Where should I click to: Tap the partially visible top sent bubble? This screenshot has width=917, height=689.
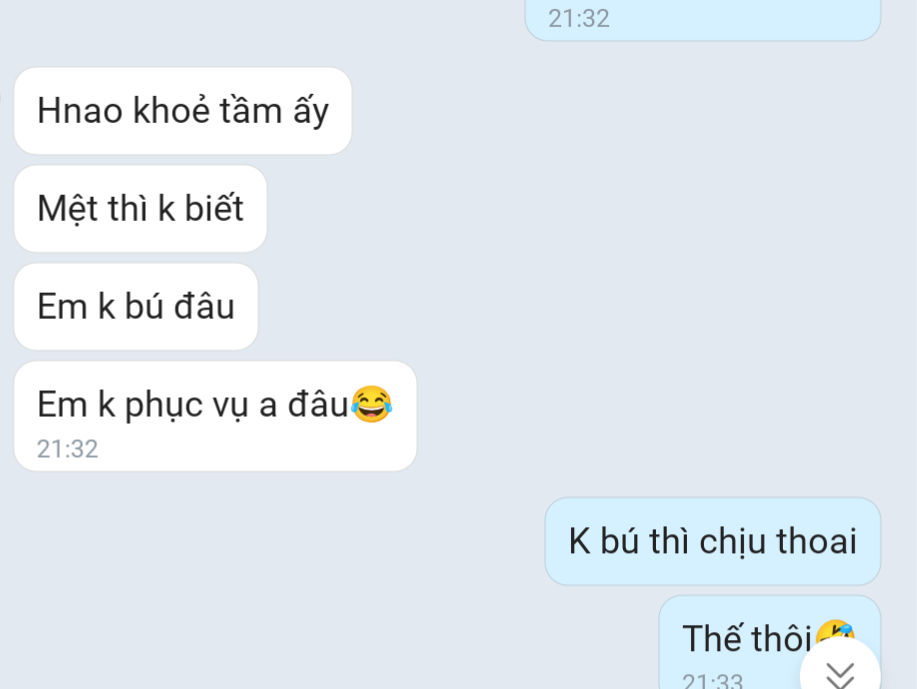pos(703,20)
